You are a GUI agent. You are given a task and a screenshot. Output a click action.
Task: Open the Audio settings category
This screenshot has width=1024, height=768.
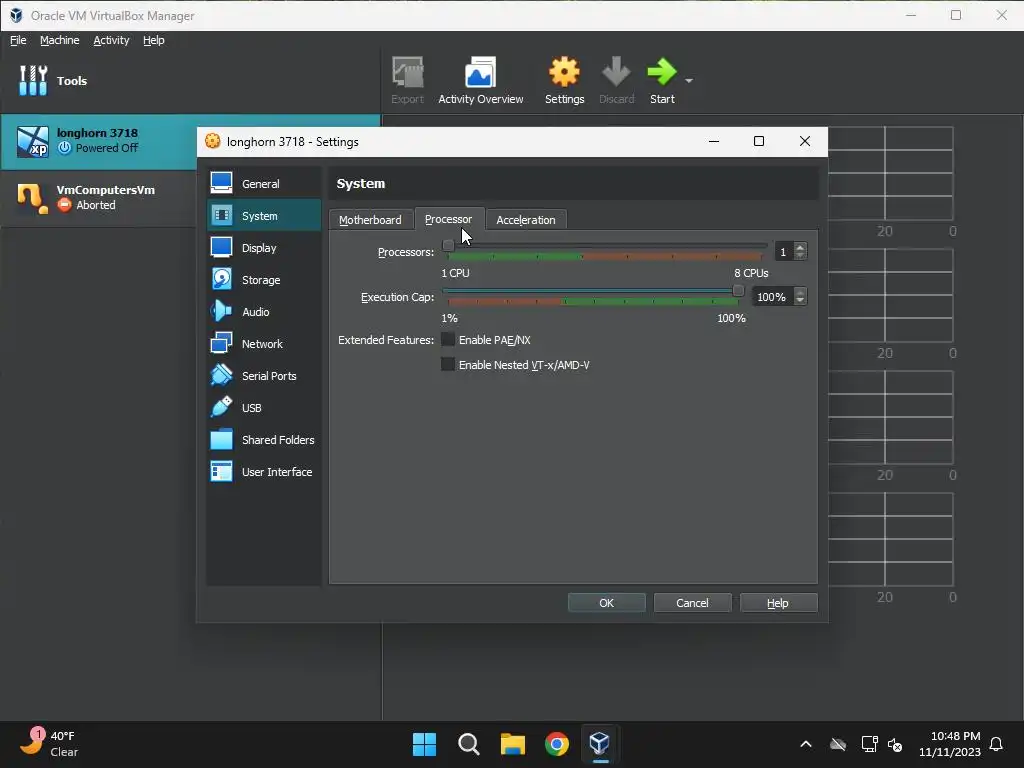(264, 312)
